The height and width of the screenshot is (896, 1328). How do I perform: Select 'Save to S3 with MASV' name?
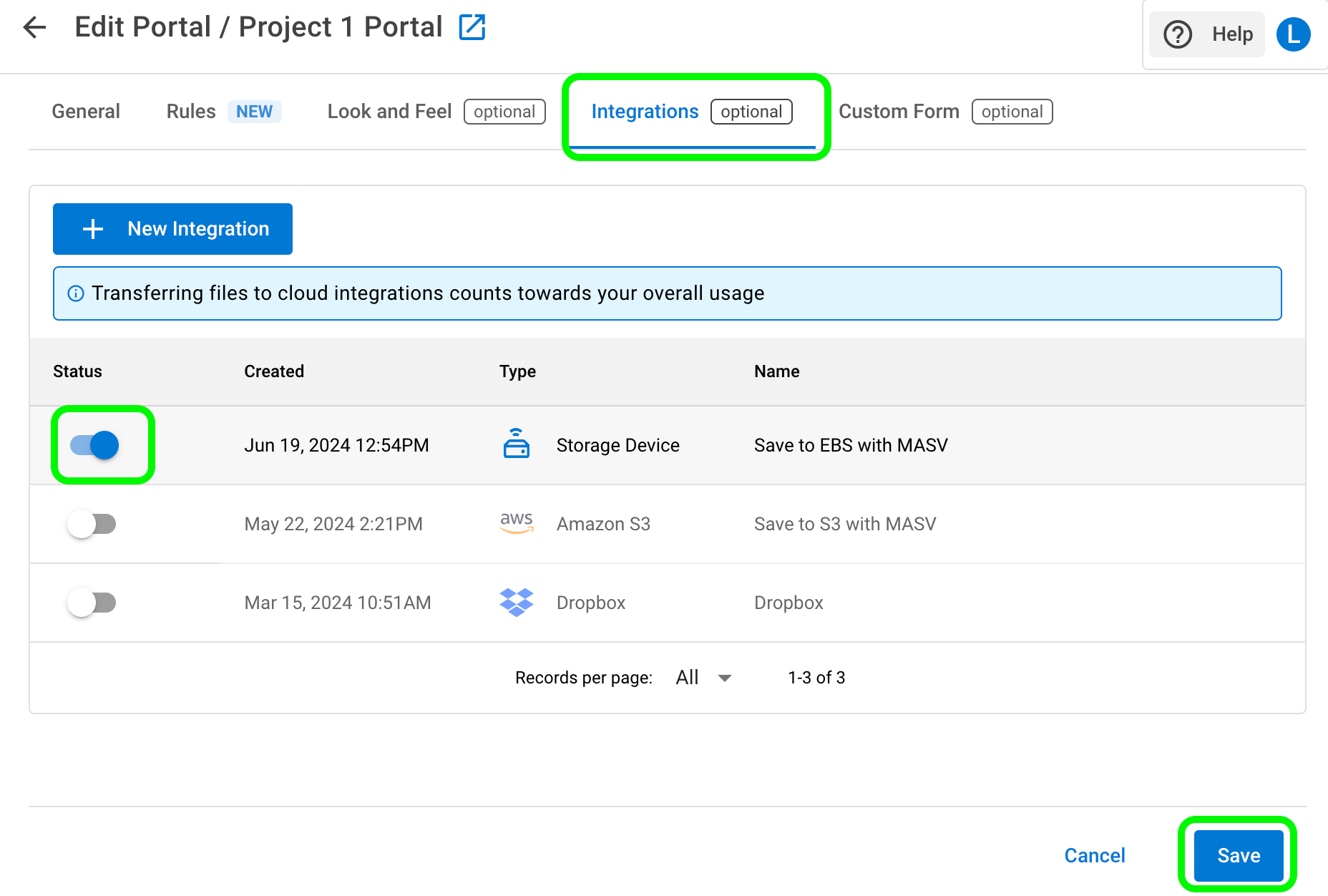[x=845, y=524]
